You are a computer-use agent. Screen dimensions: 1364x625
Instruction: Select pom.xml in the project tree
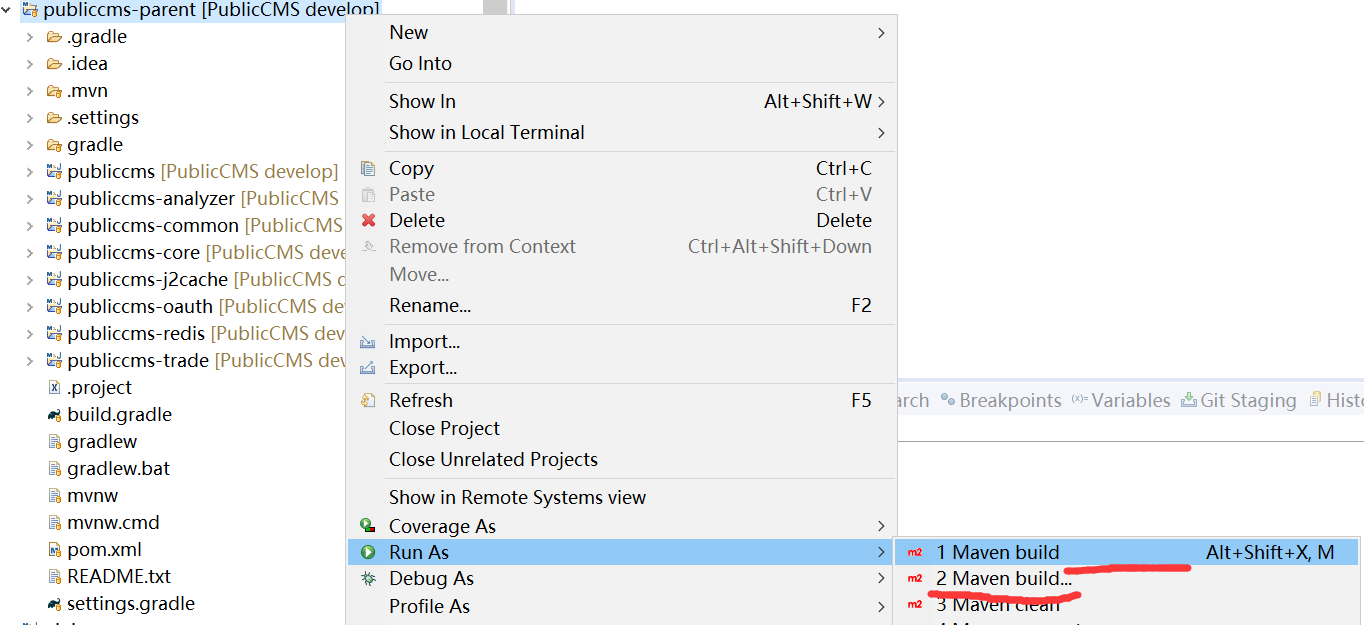[104, 549]
